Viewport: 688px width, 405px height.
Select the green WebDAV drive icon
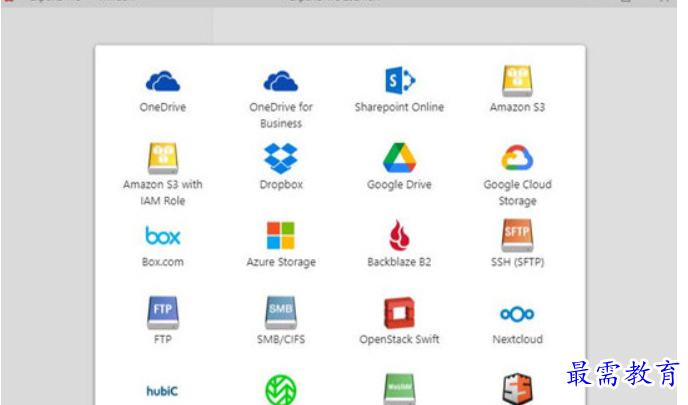[399, 389]
